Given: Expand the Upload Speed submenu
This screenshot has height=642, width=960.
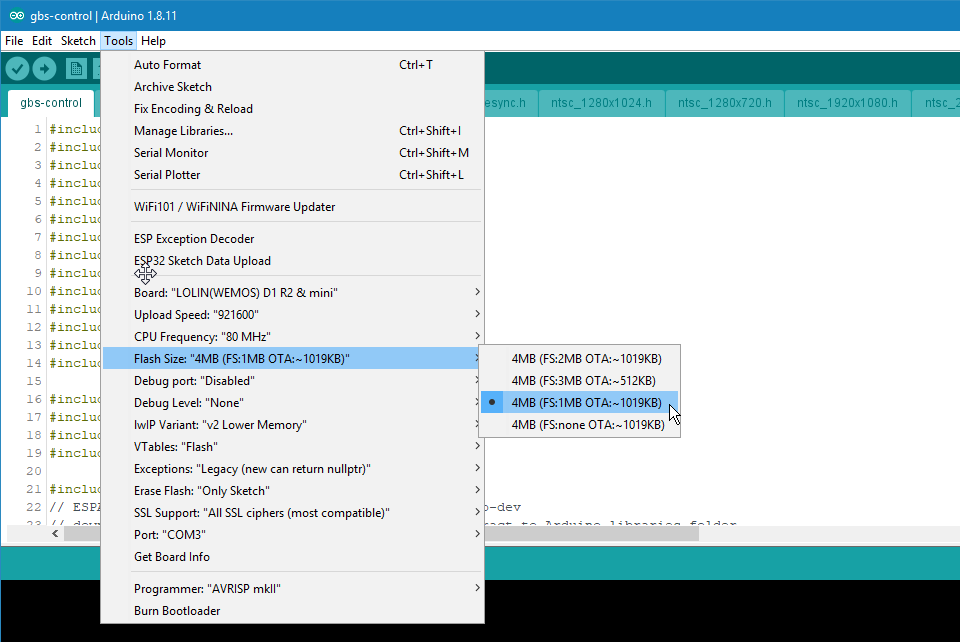Looking at the screenshot, I should point(293,315).
